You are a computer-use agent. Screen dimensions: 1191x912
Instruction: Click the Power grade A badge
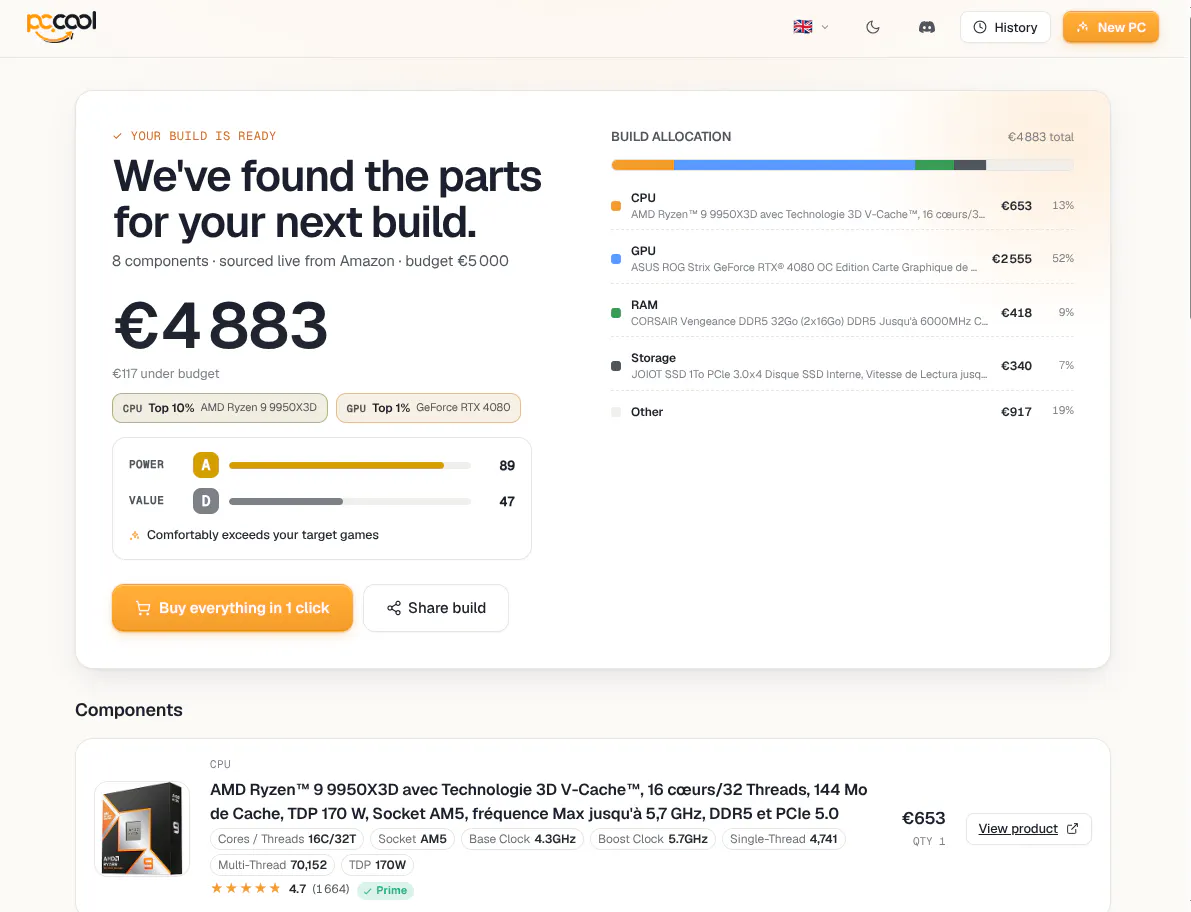click(206, 465)
